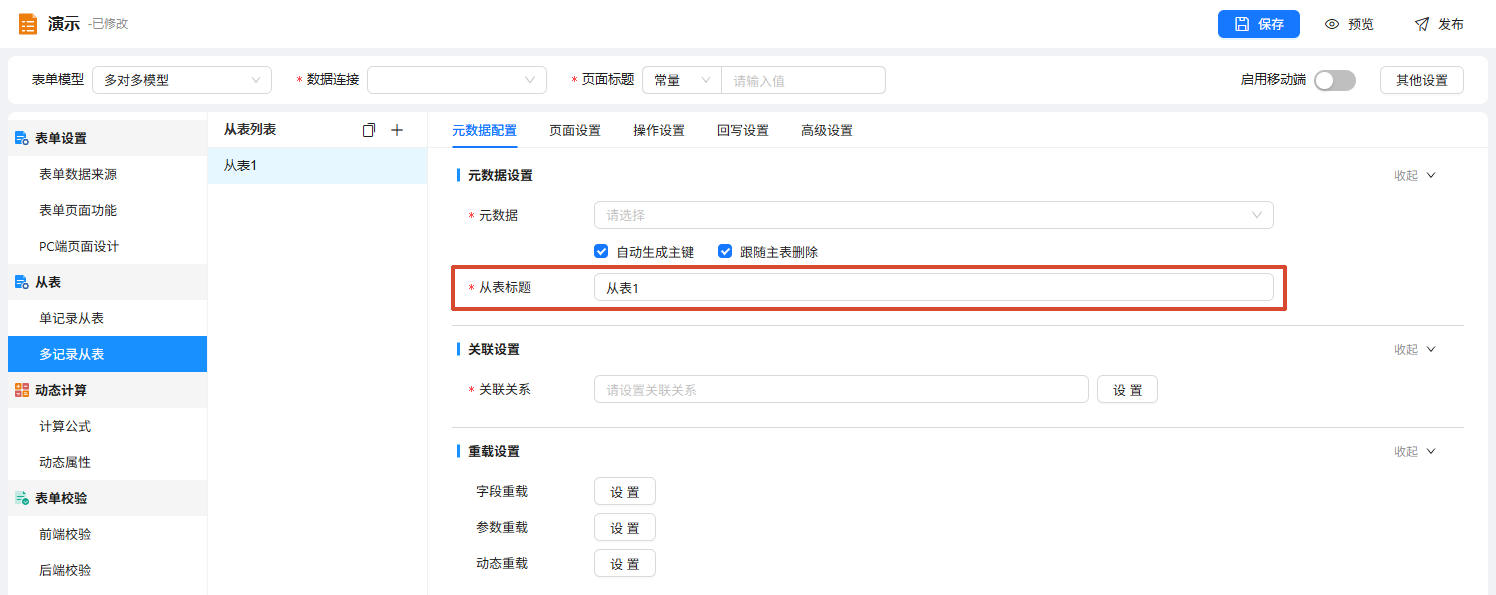Viewport: 1496px width, 595px height.
Task: Toggle the 启用移动端 switch
Action: click(1335, 80)
